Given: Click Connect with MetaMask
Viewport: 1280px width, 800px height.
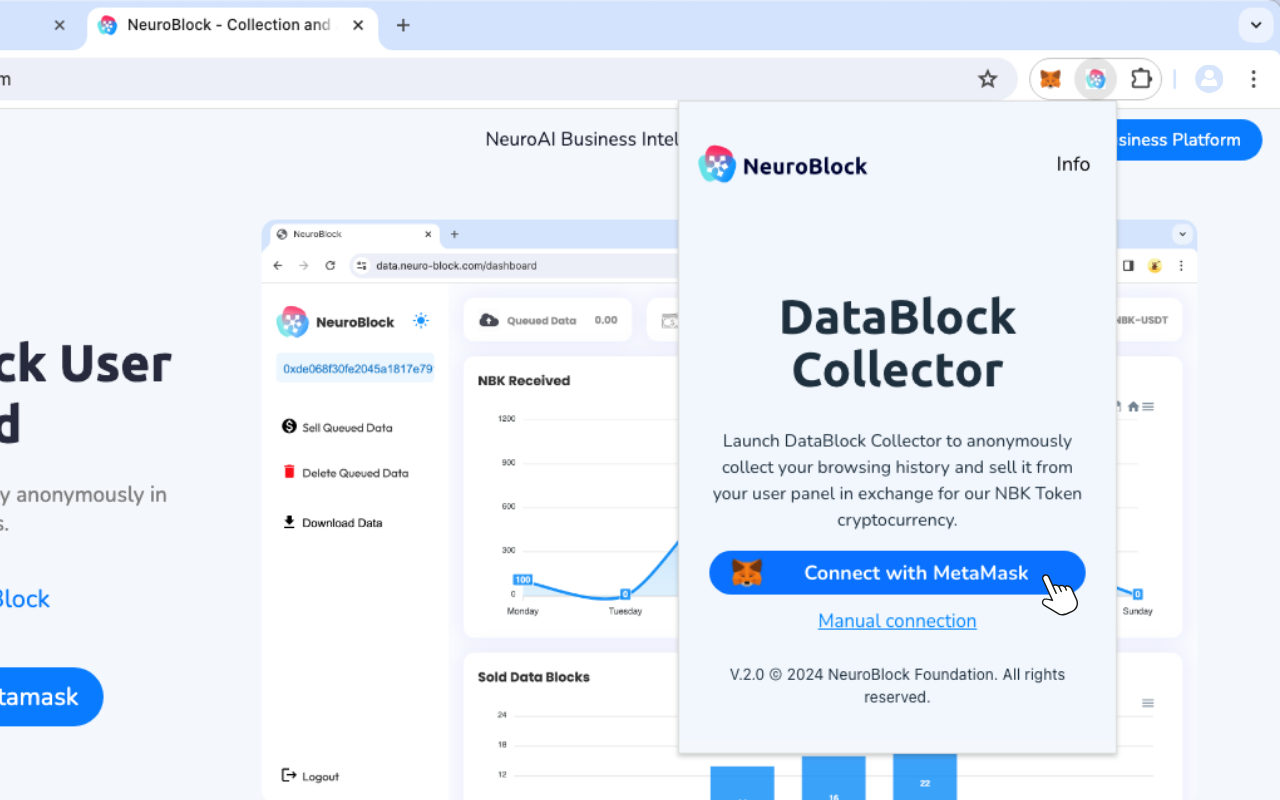Looking at the screenshot, I should [x=897, y=572].
